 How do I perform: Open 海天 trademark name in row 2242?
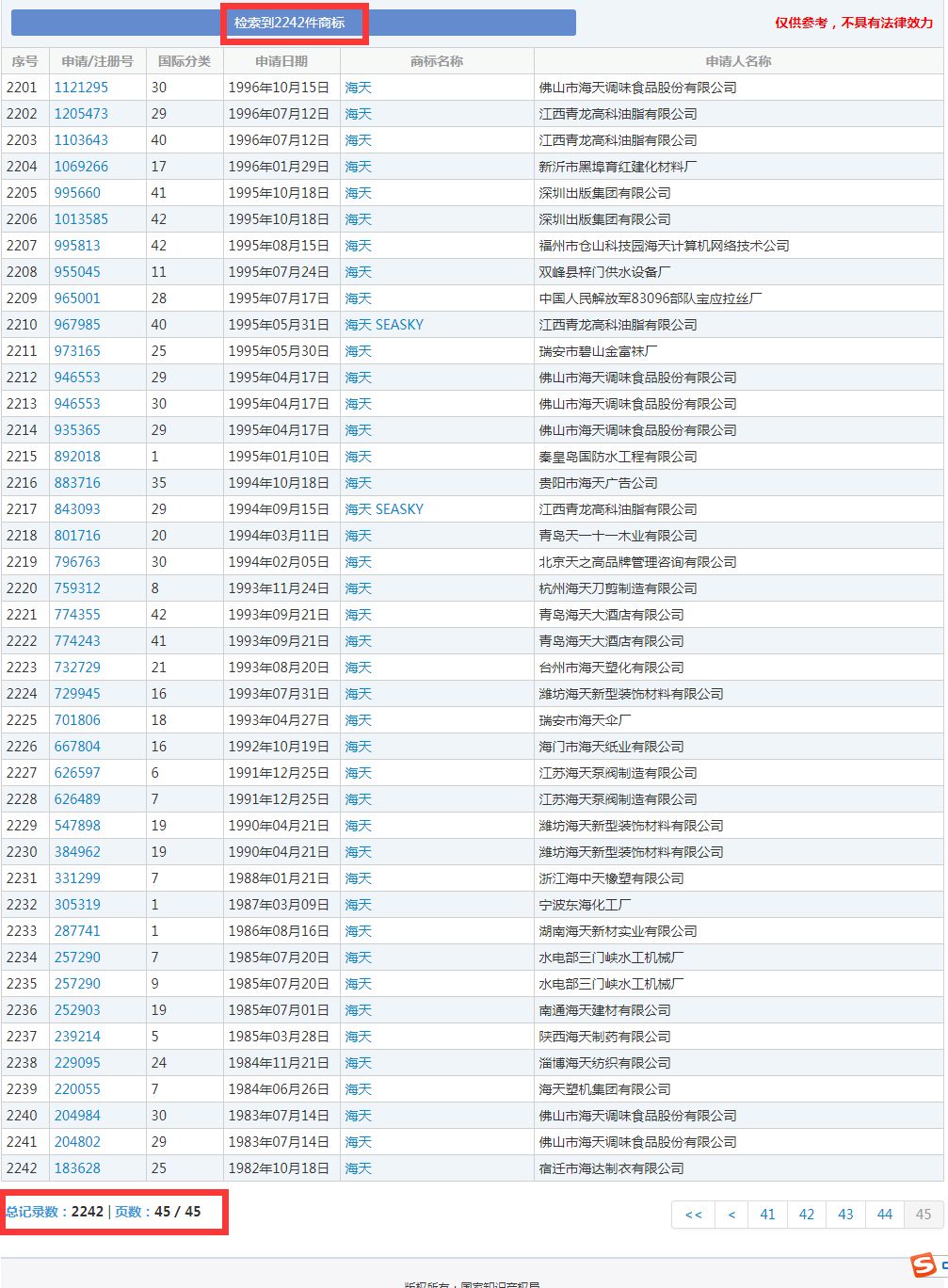pos(359,1168)
